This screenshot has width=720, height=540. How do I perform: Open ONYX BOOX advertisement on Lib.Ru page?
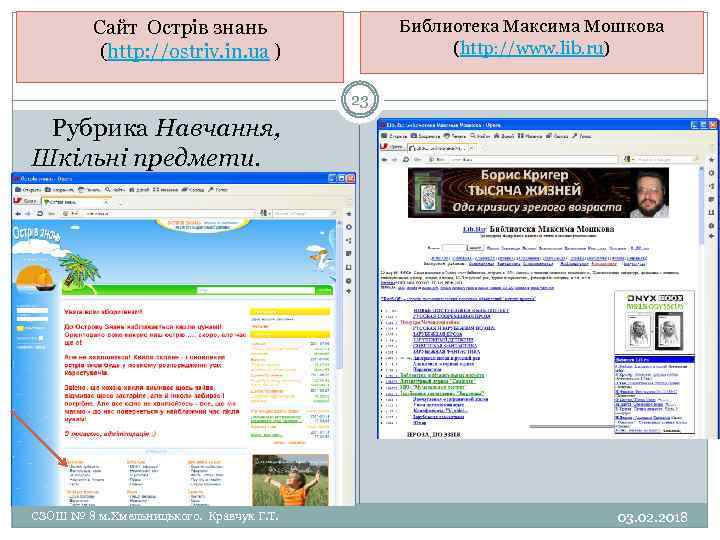[x=655, y=323]
